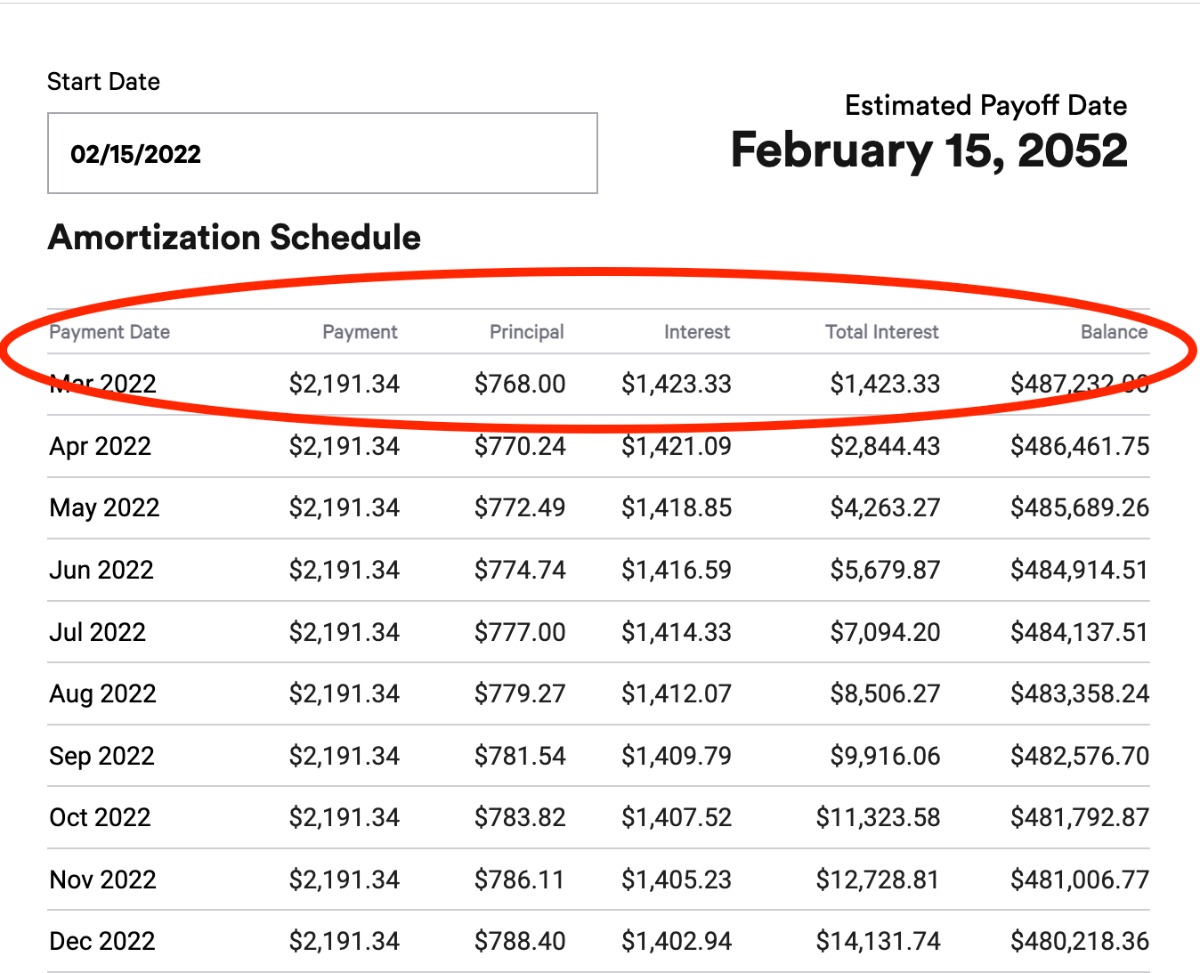Click the February 15, 2052 payoff date
The image size is (1200, 973).
click(x=929, y=150)
